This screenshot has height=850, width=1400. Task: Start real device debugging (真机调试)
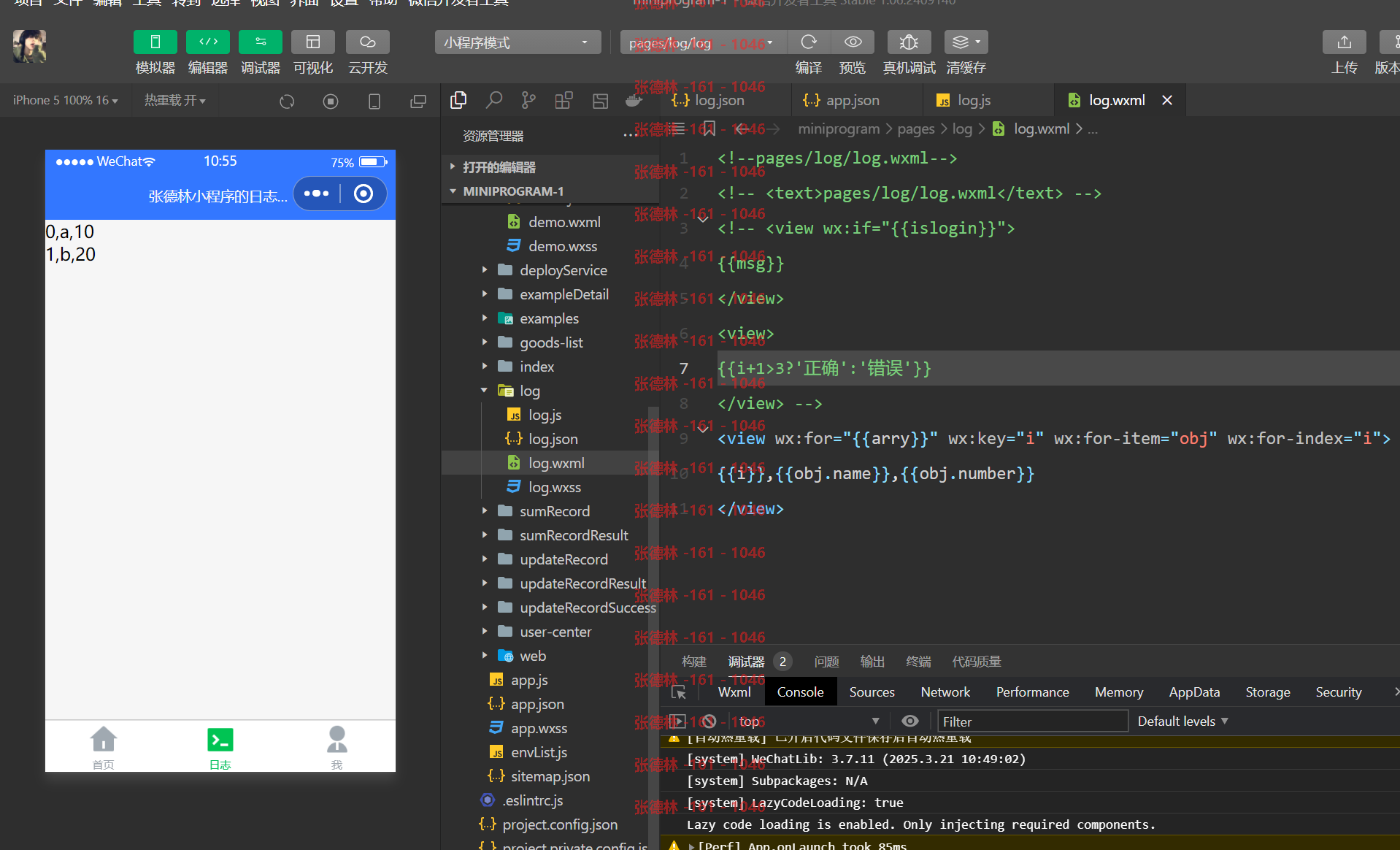point(909,42)
